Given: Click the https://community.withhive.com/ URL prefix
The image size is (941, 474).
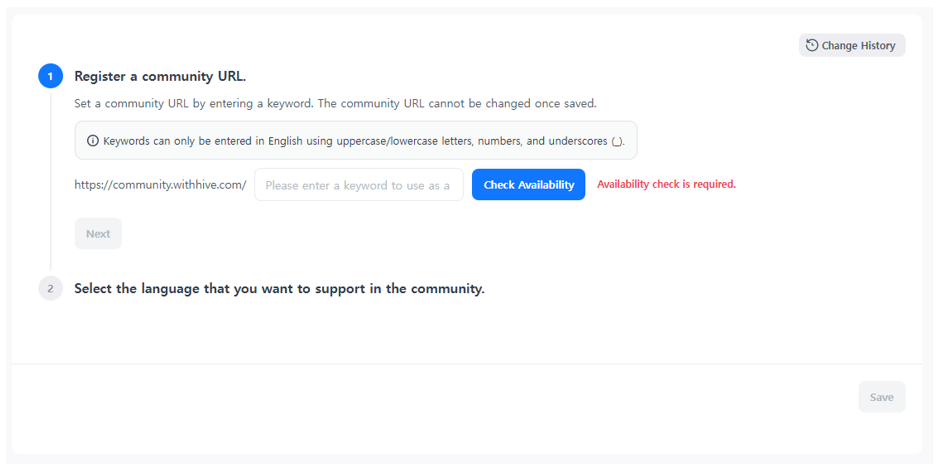Looking at the screenshot, I should 160,185.
